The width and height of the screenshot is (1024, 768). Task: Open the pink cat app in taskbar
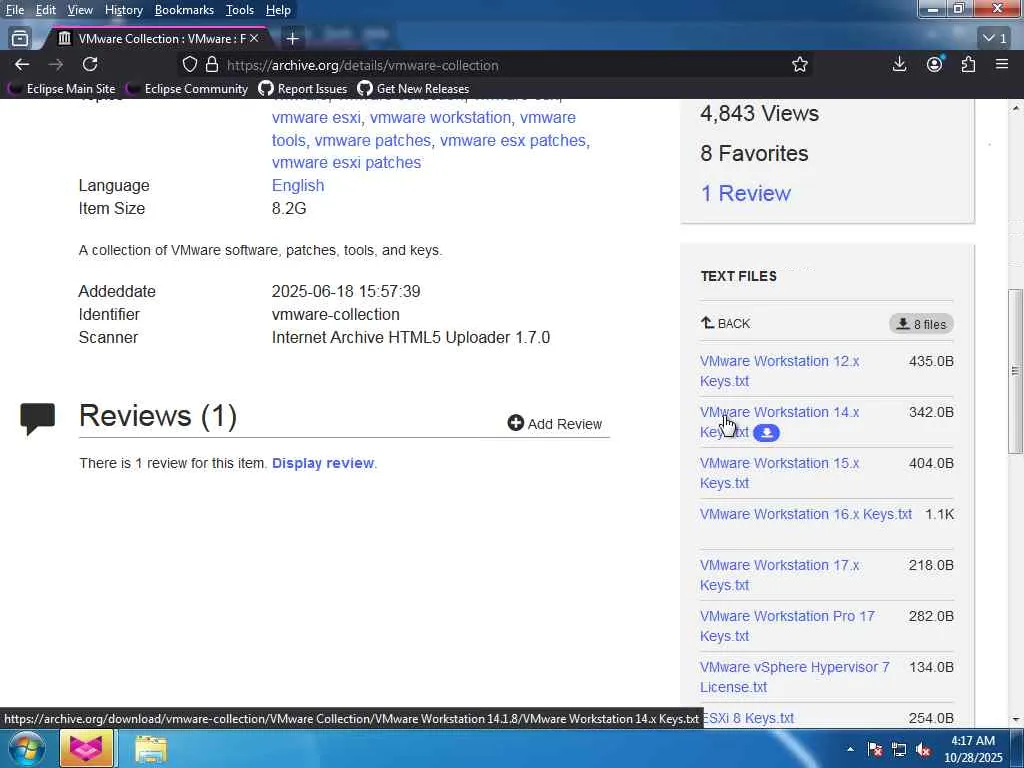(86, 748)
